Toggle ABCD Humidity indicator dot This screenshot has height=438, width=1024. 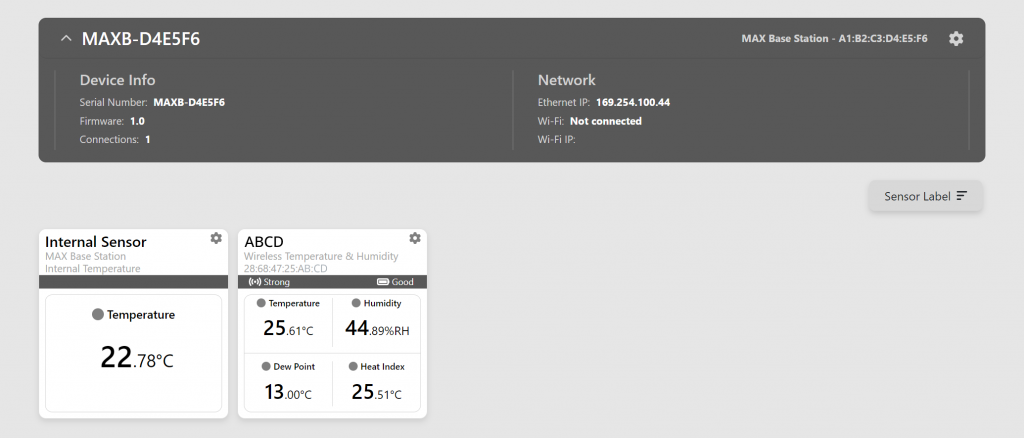click(x=356, y=303)
